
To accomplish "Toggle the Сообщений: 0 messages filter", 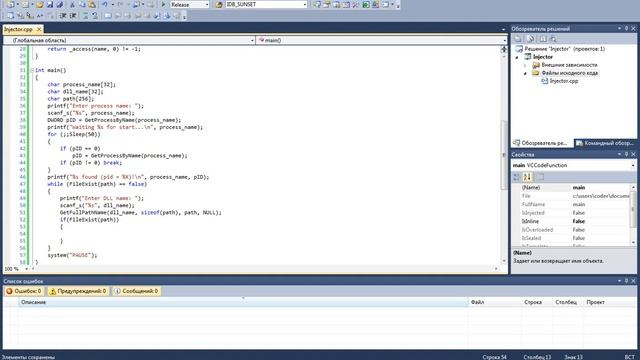I will [136, 291].
